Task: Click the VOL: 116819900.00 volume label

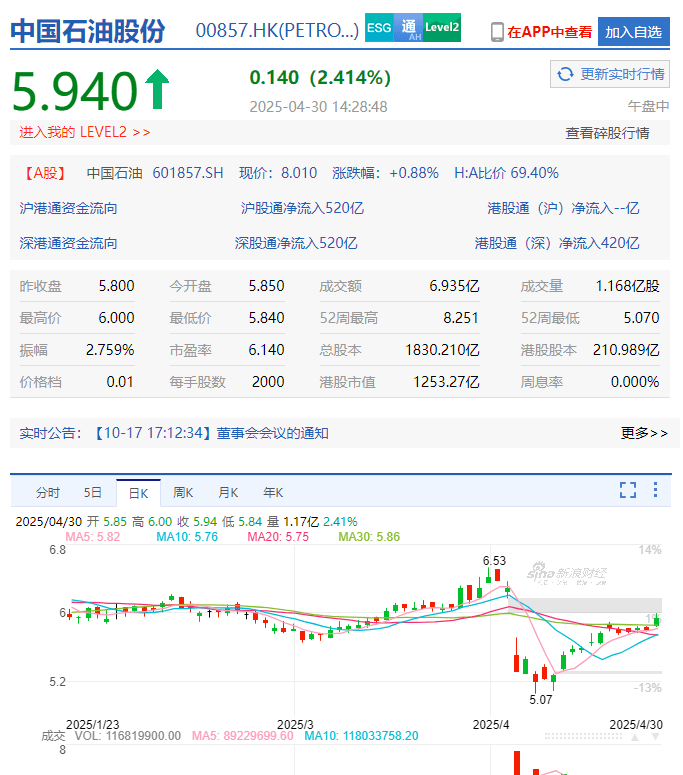Action: 128,736
